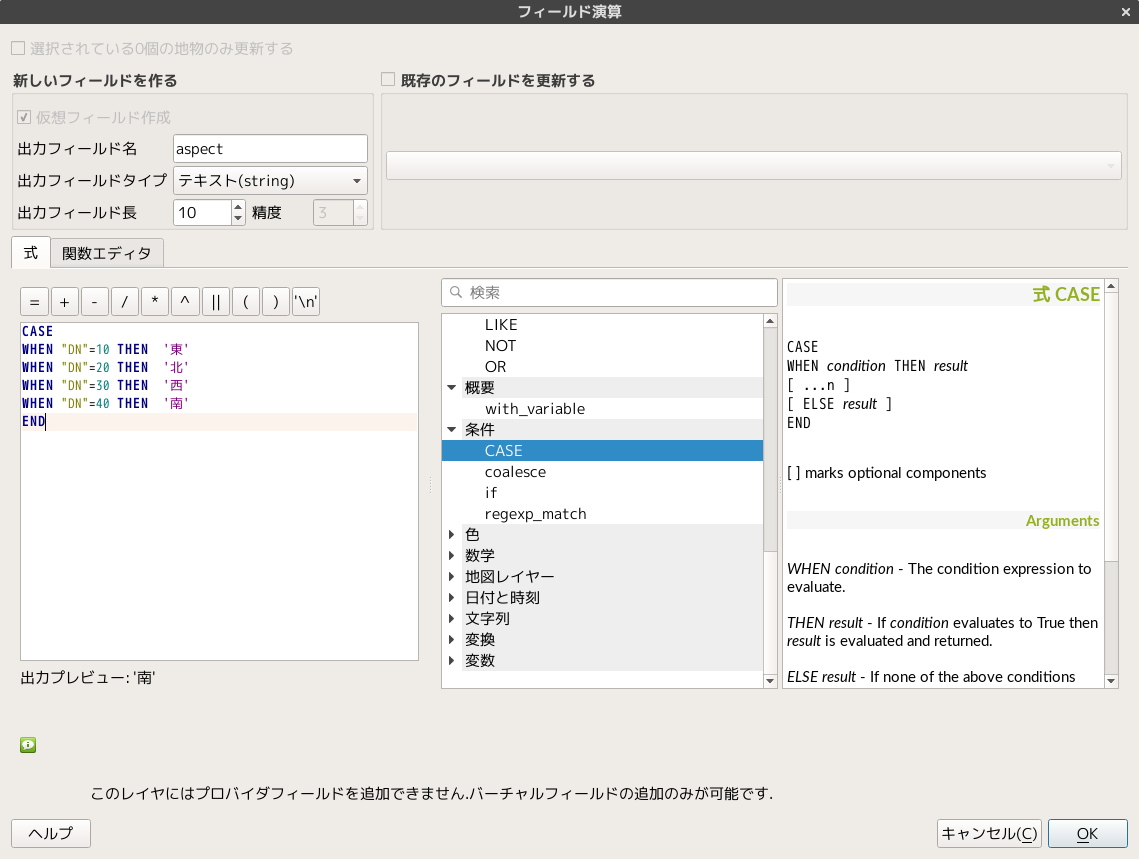Open the output field type dropdown
This screenshot has width=1139, height=859.
click(270, 181)
